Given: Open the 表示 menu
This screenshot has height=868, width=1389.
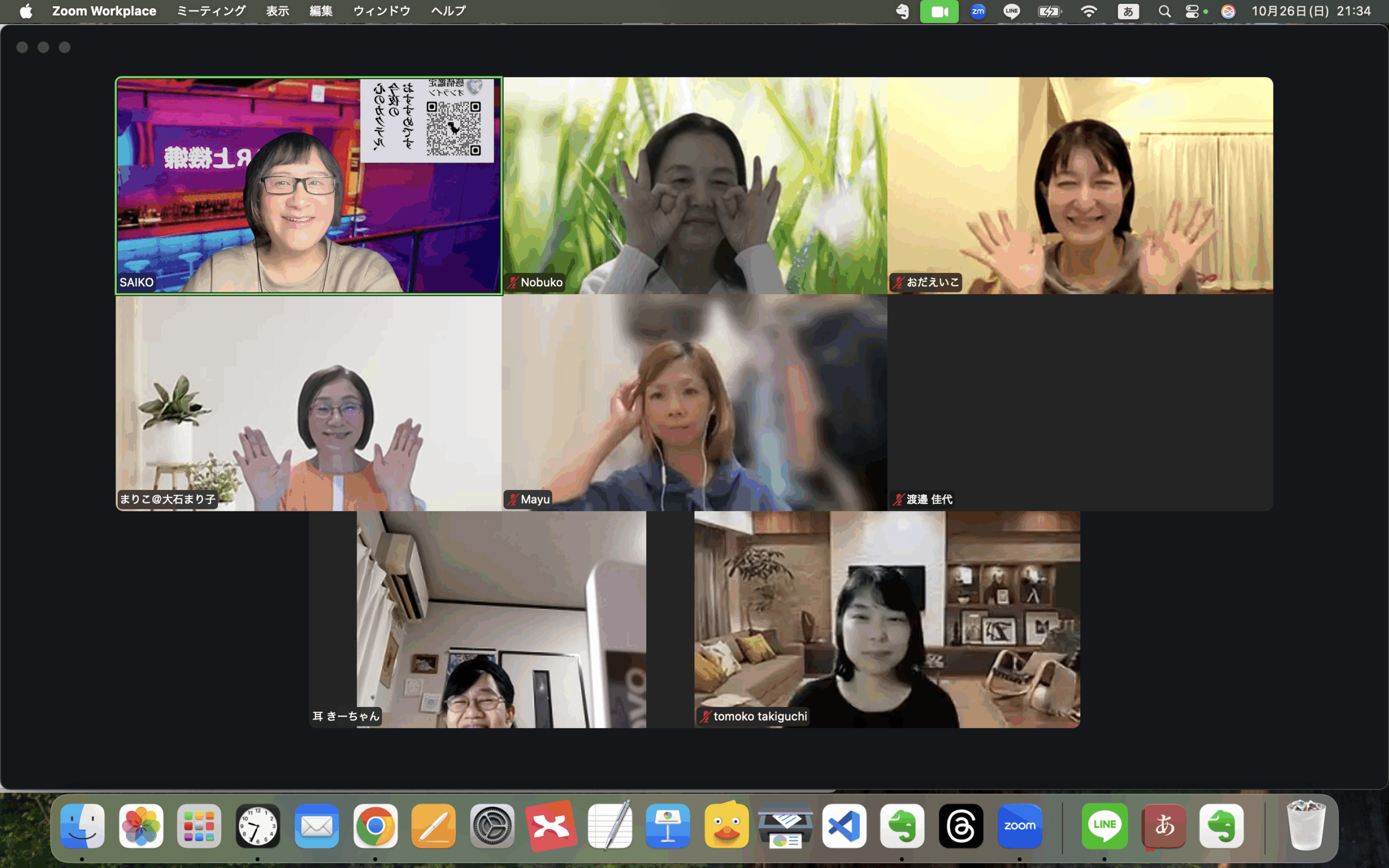Looking at the screenshot, I should tap(277, 11).
